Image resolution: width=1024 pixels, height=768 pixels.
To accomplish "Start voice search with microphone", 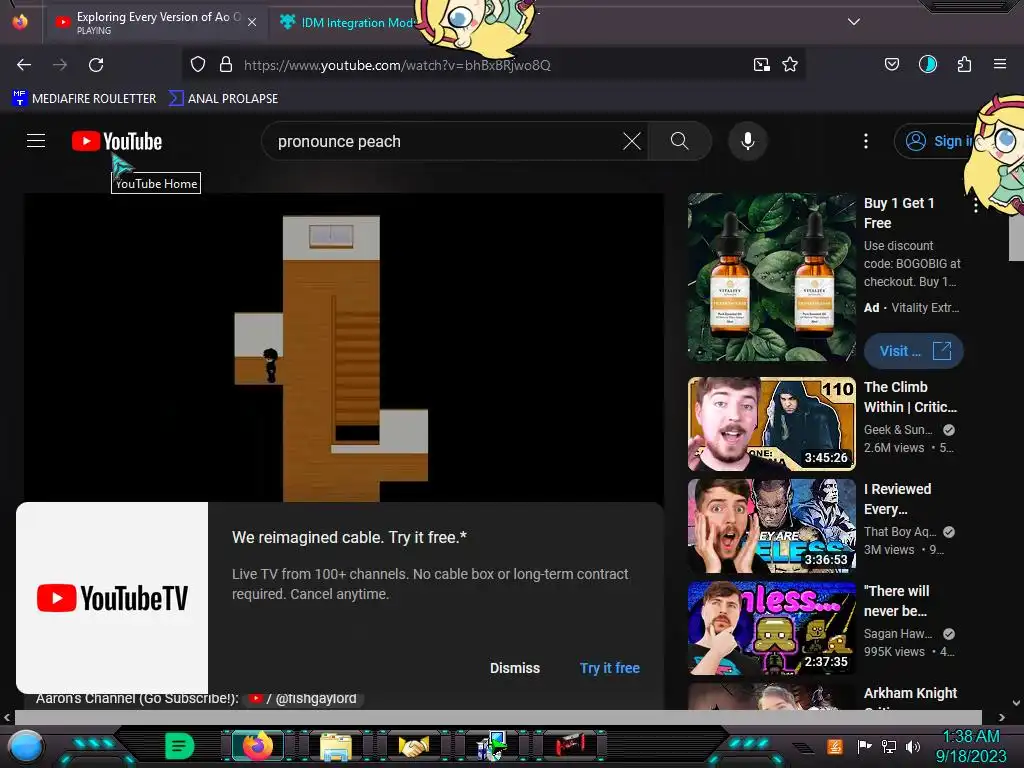I will point(748,141).
